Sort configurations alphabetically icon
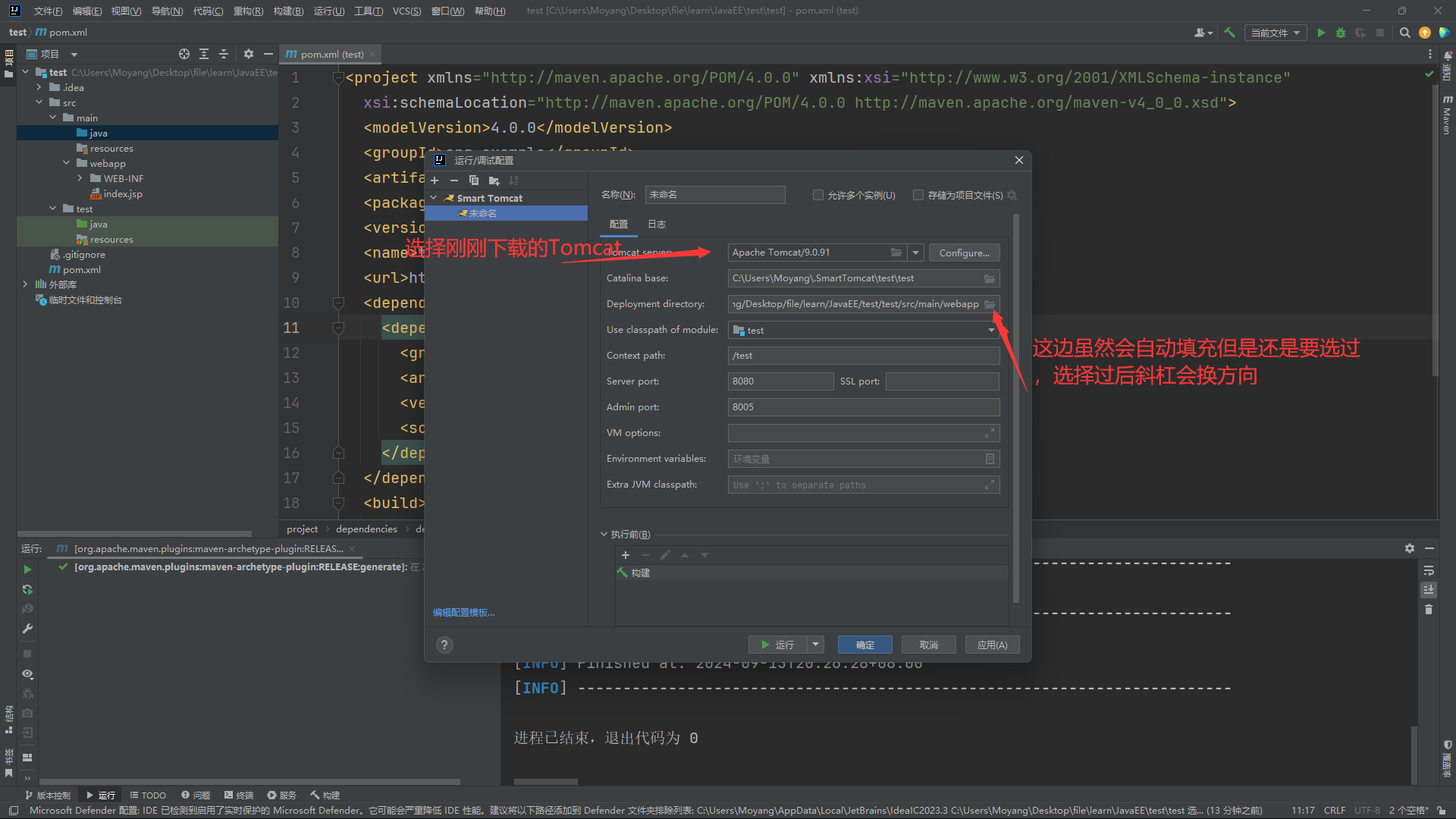This screenshot has width=1456, height=819. [x=513, y=180]
